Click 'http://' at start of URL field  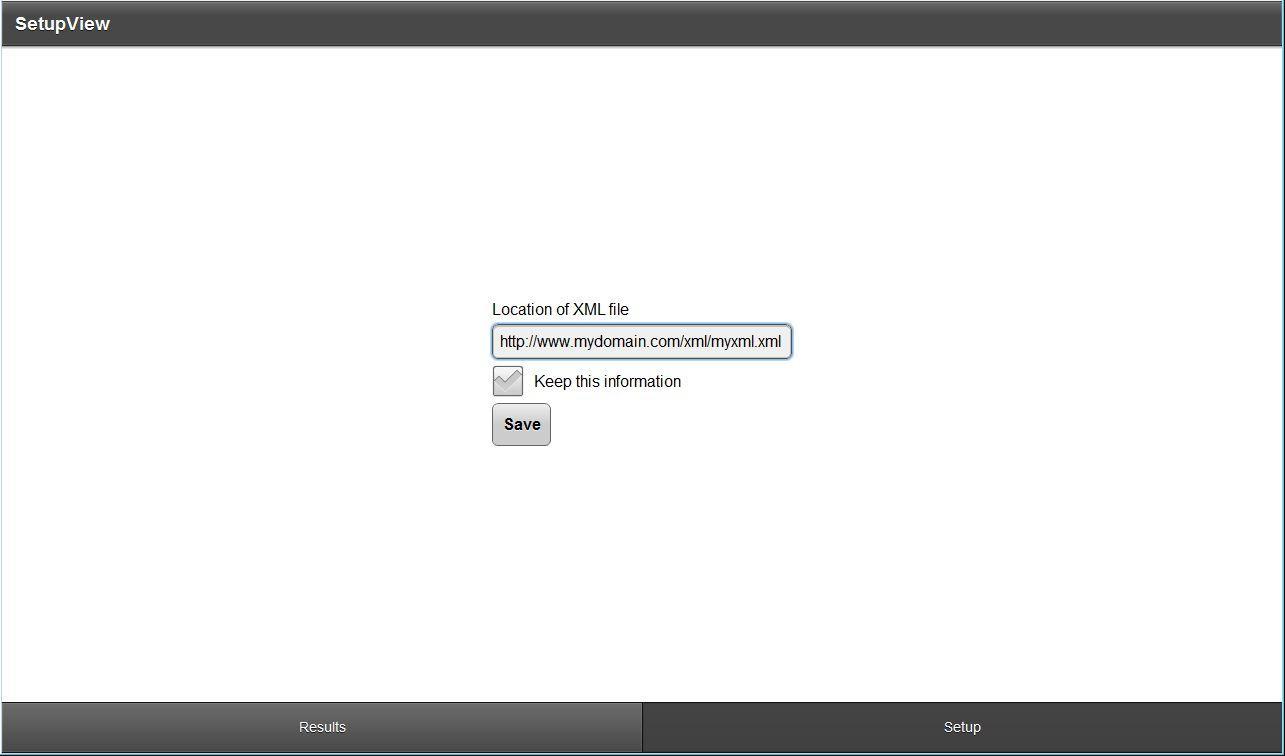[516, 342]
